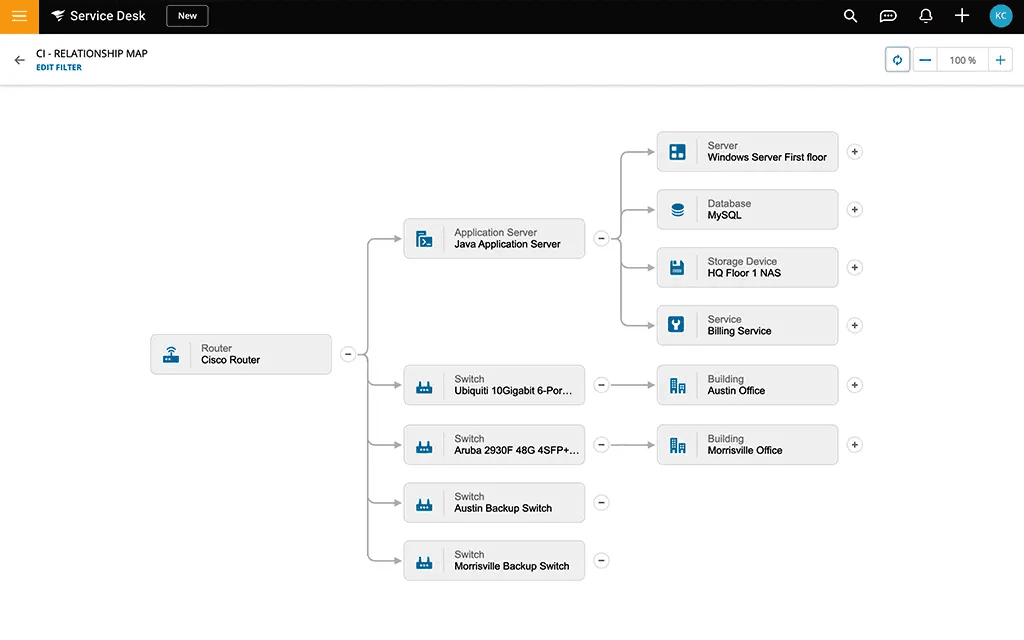Click zoom-out minus on zoom control
Screen dimensions: 1024x640
point(925,59)
